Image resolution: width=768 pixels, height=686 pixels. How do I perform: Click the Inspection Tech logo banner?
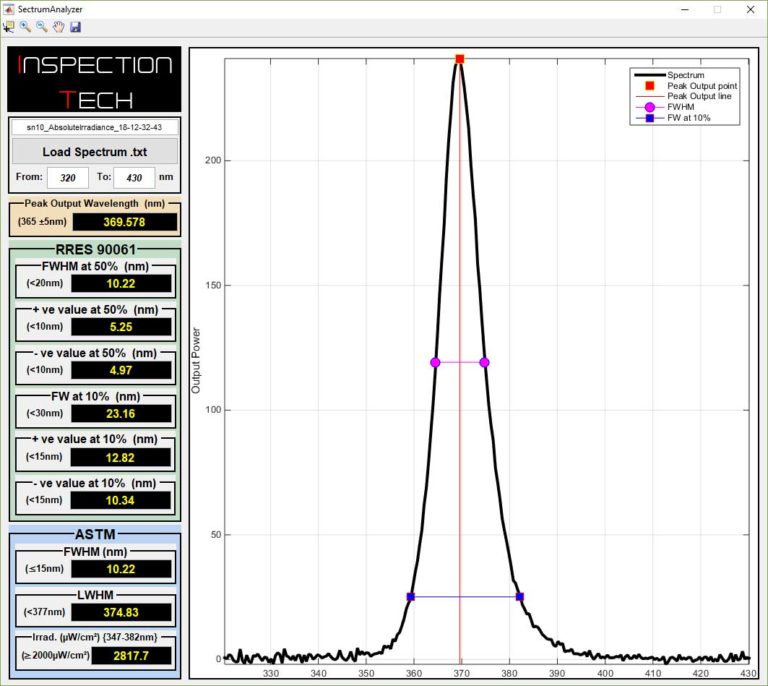pos(94,79)
